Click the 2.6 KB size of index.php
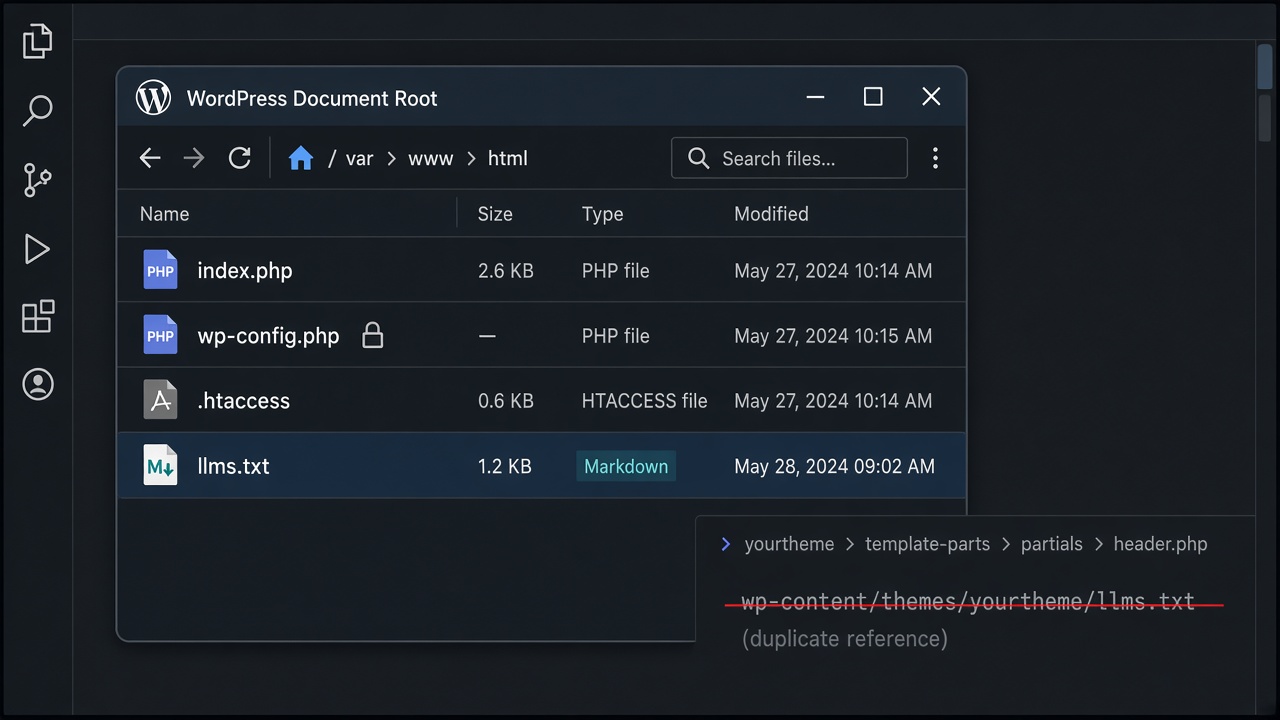Screen dimensions: 1280x720 point(506,271)
